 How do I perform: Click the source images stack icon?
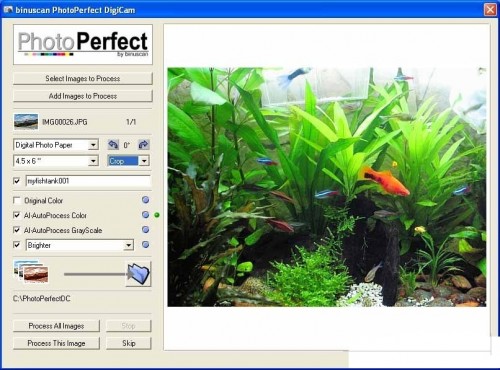pyautogui.click(x=31, y=272)
